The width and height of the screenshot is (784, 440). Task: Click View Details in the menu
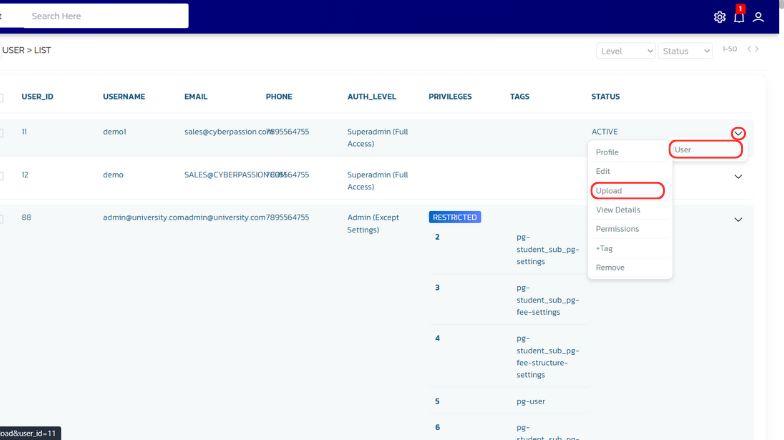618,210
